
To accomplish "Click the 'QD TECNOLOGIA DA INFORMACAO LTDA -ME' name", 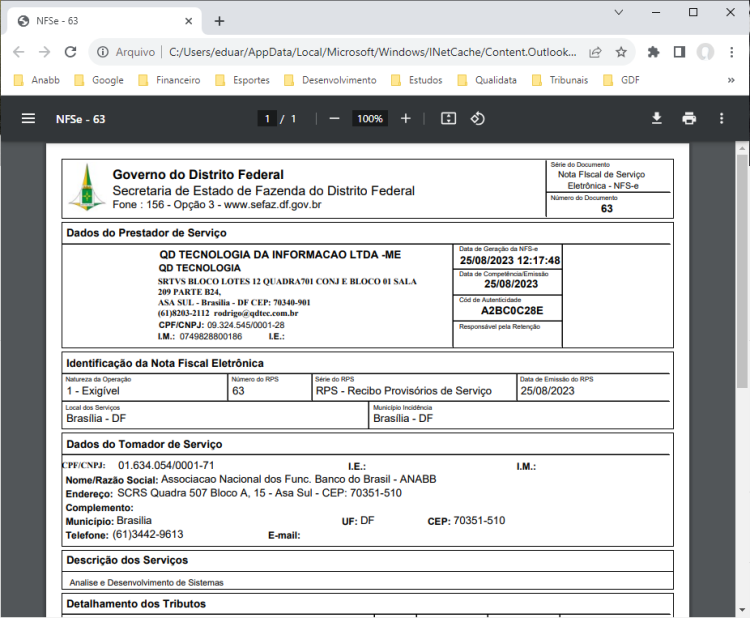I will point(280,254).
